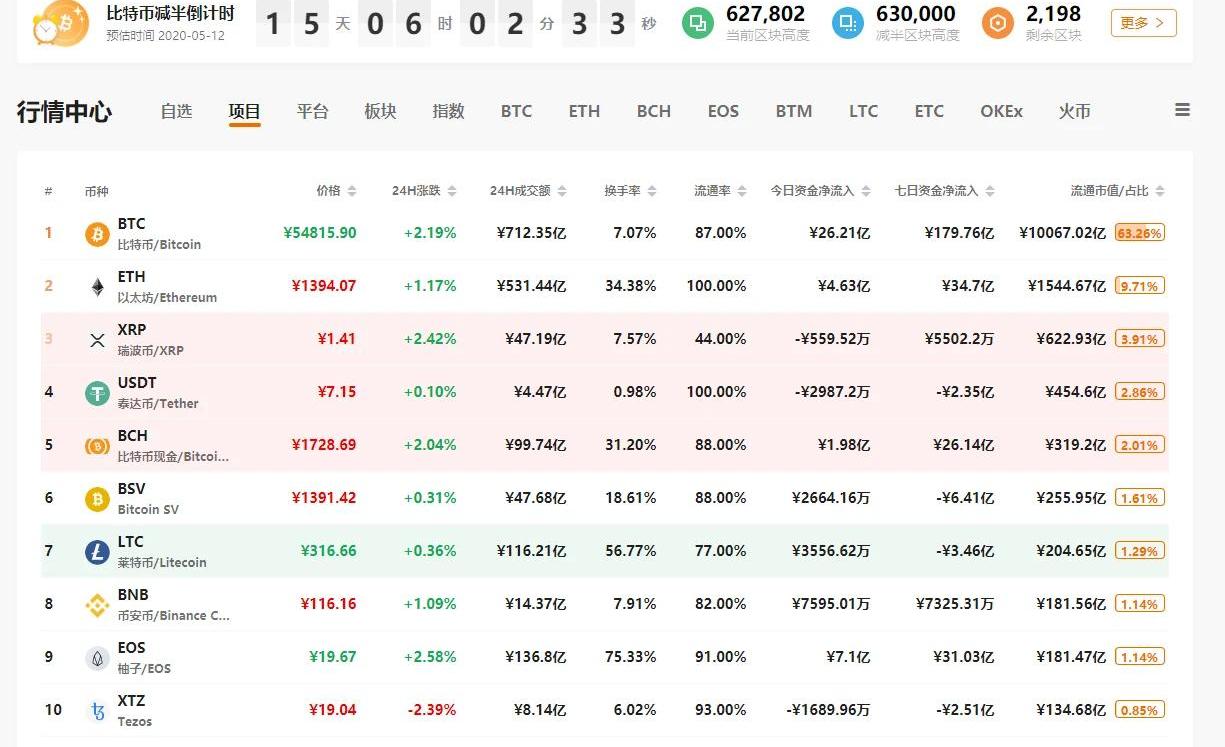Click the 更多 button
1225x747 pixels.
[x=1143, y=23]
